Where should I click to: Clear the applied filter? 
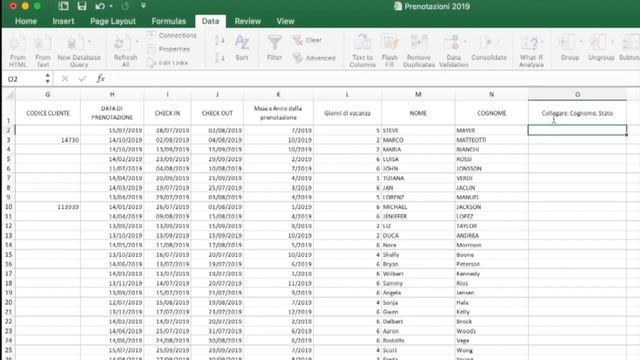pos(307,40)
